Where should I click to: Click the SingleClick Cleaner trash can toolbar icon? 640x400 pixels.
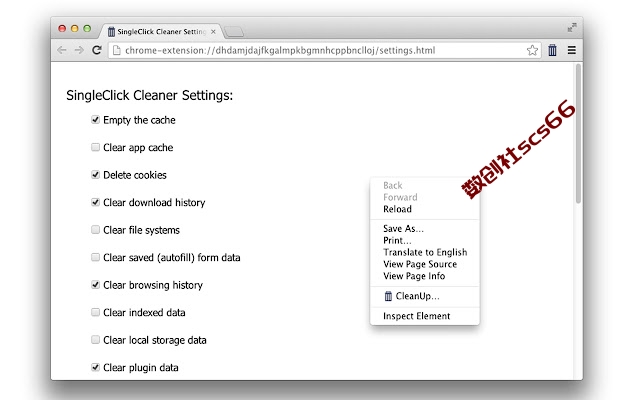click(552, 50)
